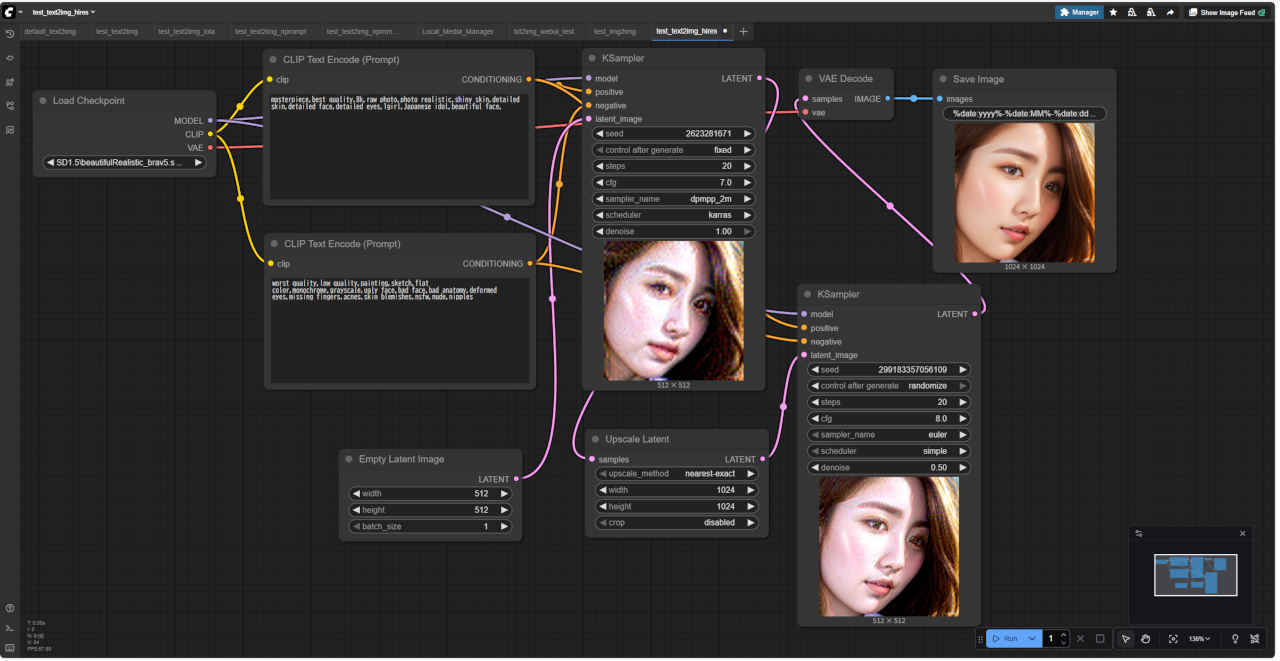Toggle collapse dot on Upscale Latent node
The width and height of the screenshot is (1280, 661).
click(x=595, y=439)
